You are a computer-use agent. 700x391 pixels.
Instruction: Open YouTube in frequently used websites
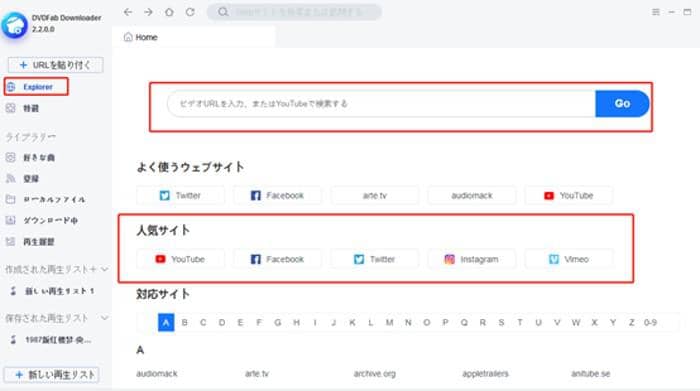click(x=569, y=196)
